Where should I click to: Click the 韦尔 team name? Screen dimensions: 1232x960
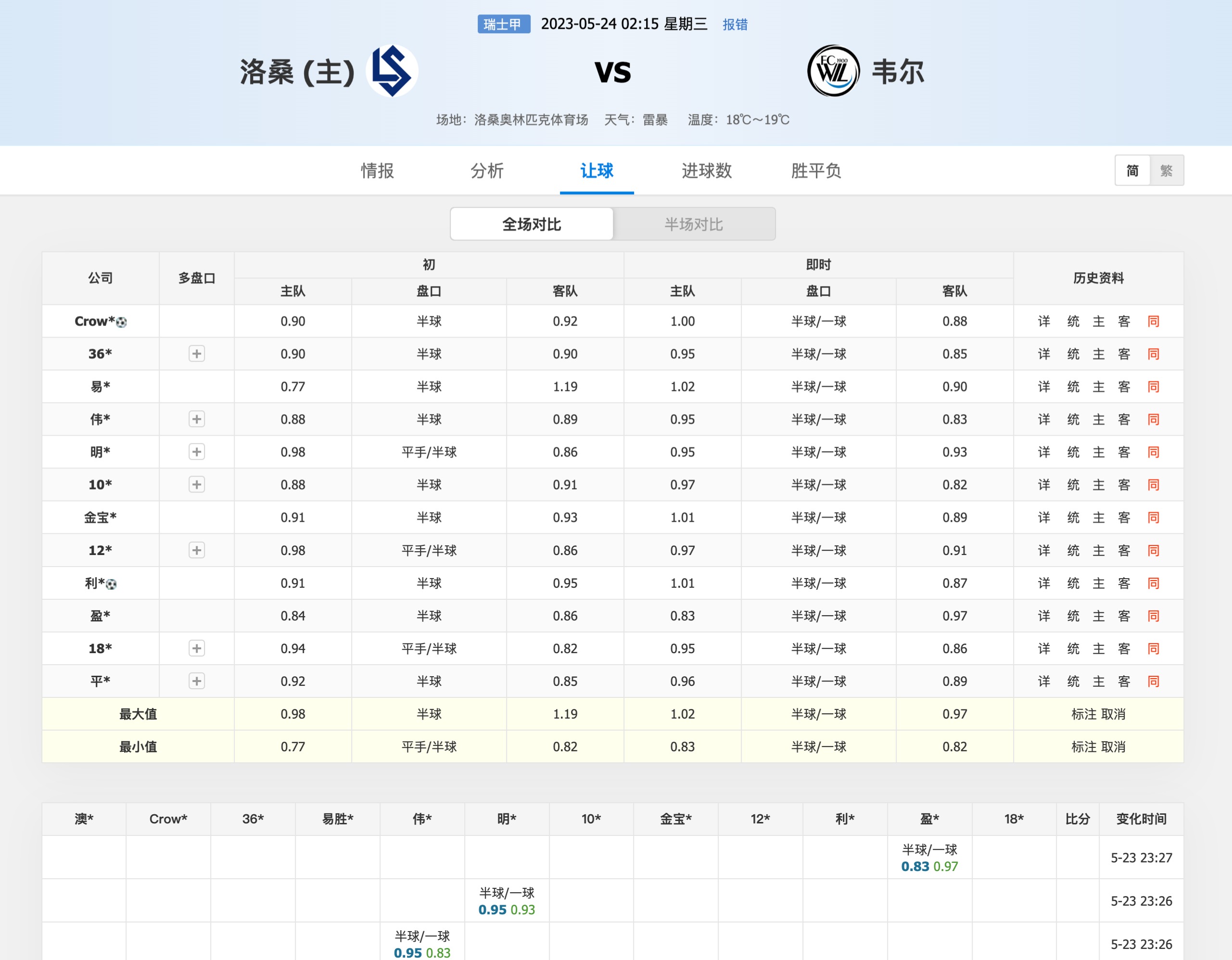click(898, 72)
